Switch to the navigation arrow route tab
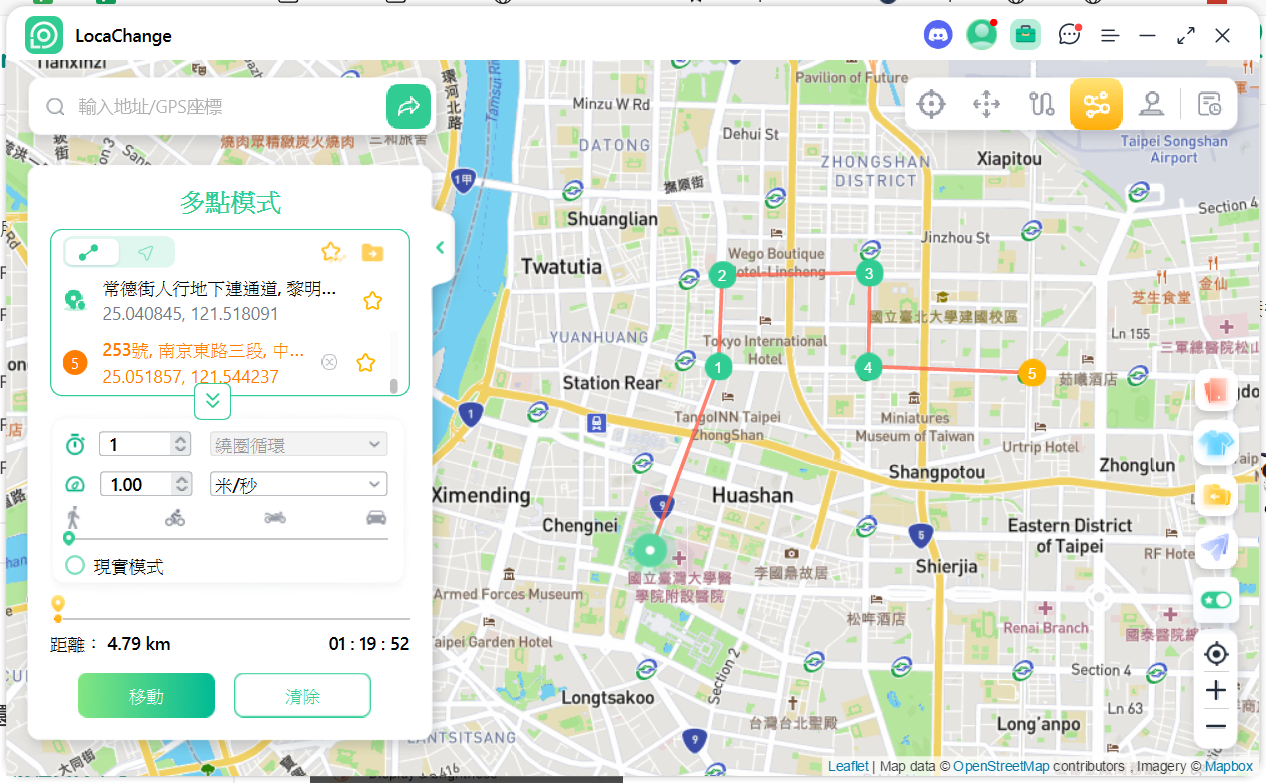The width and height of the screenshot is (1266, 783). (x=146, y=252)
